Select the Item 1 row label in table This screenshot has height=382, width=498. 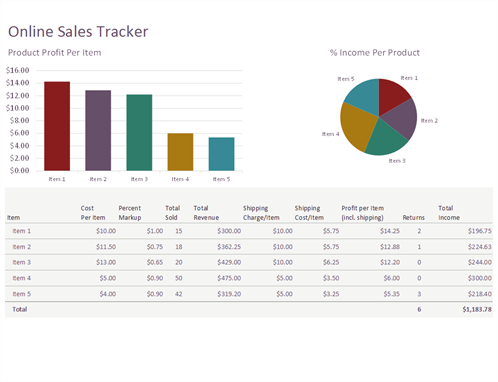(x=22, y=231)
